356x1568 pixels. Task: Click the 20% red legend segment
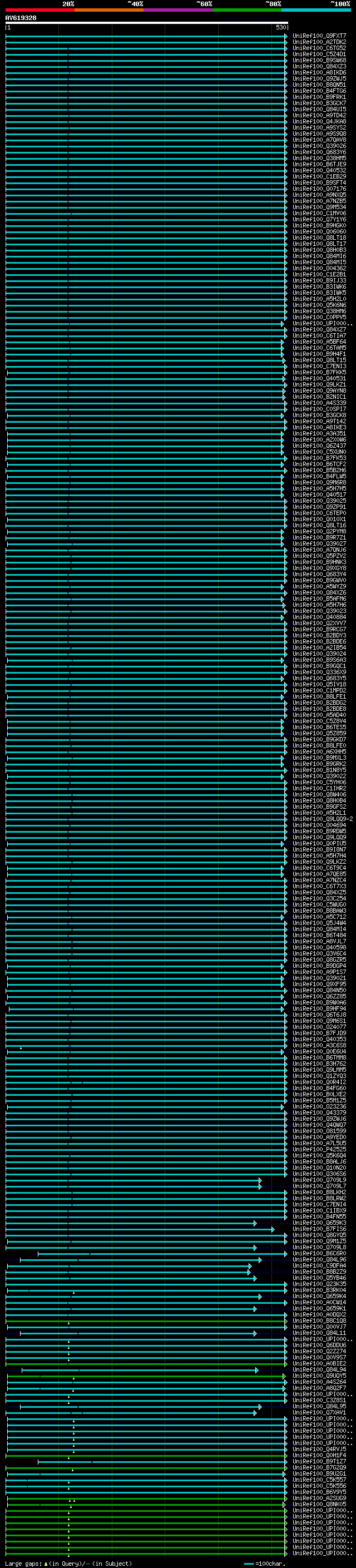(x=39, y=10)
